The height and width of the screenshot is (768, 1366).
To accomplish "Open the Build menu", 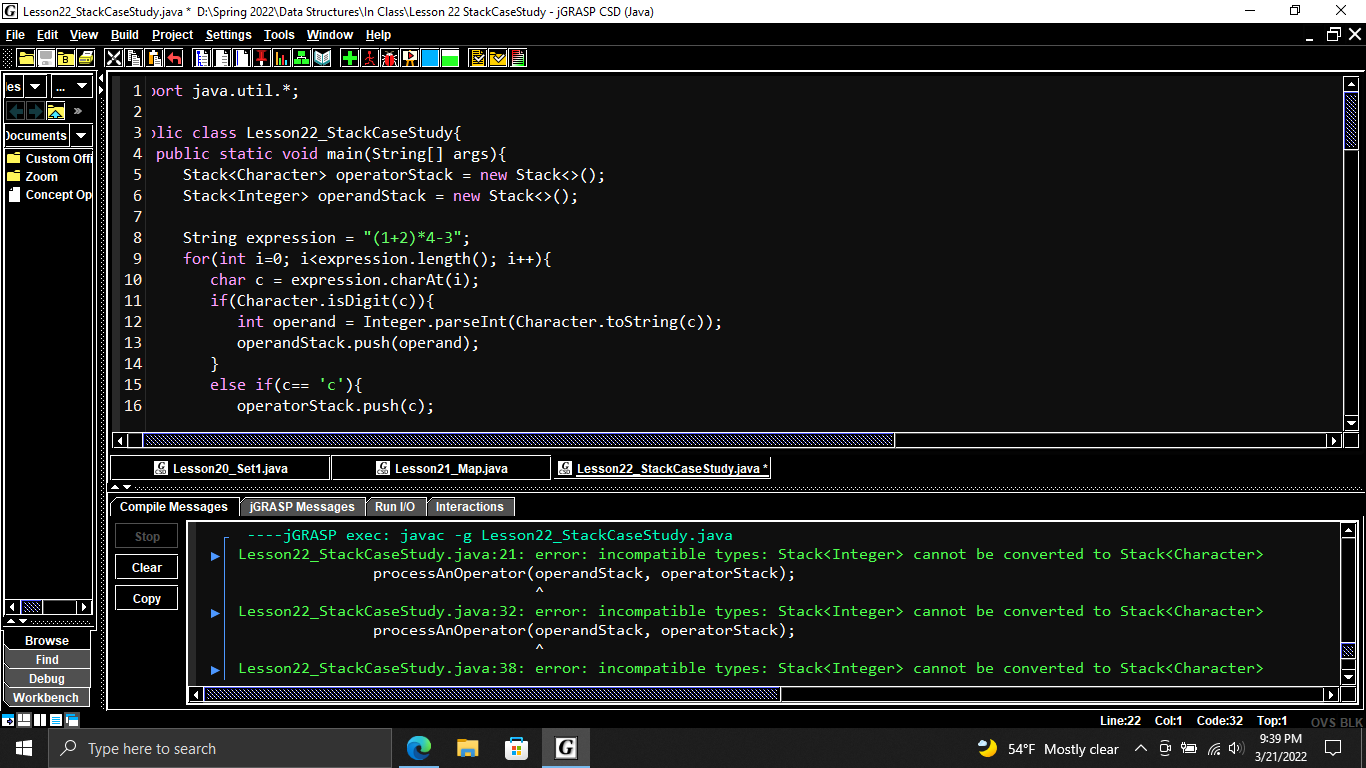I will click(x=125, y=35).
